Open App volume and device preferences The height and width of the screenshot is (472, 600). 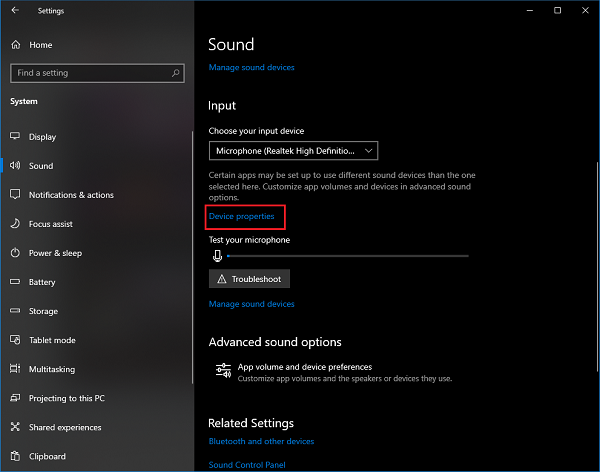pyautogui.click(x=304, y=367)
